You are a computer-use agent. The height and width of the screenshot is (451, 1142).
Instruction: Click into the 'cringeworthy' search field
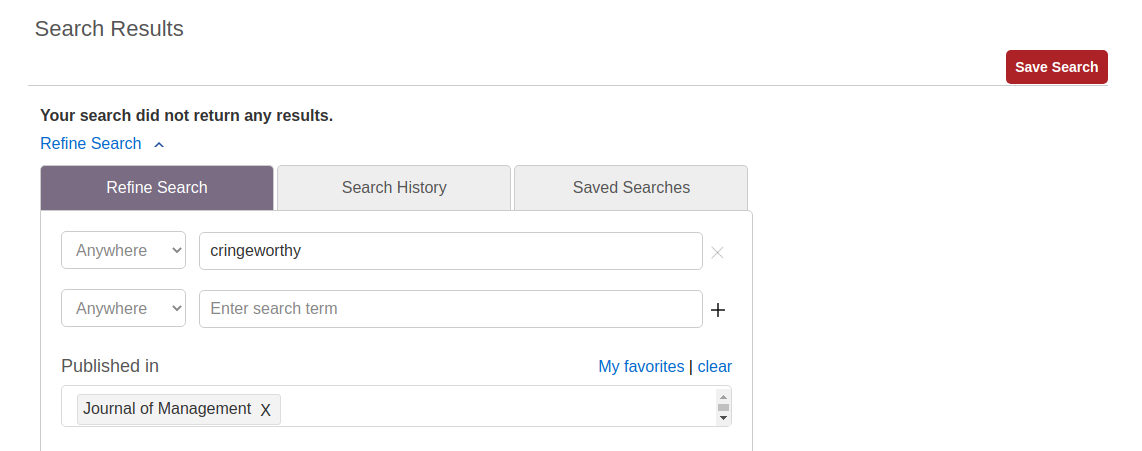(451, 251)
